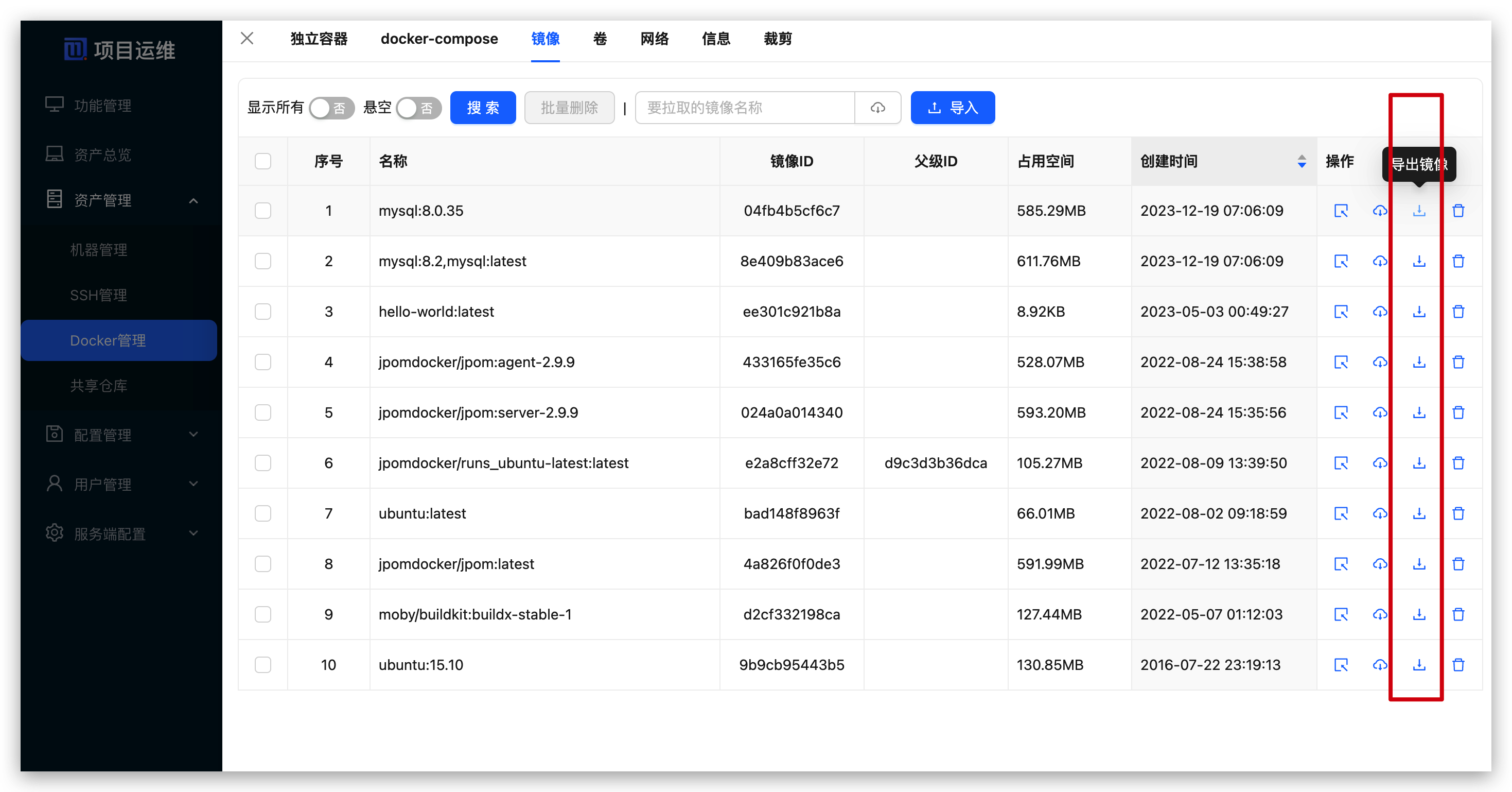Tick the checkbox for hello-world:latest row
Screen dimensions: 1512x792
262,312
